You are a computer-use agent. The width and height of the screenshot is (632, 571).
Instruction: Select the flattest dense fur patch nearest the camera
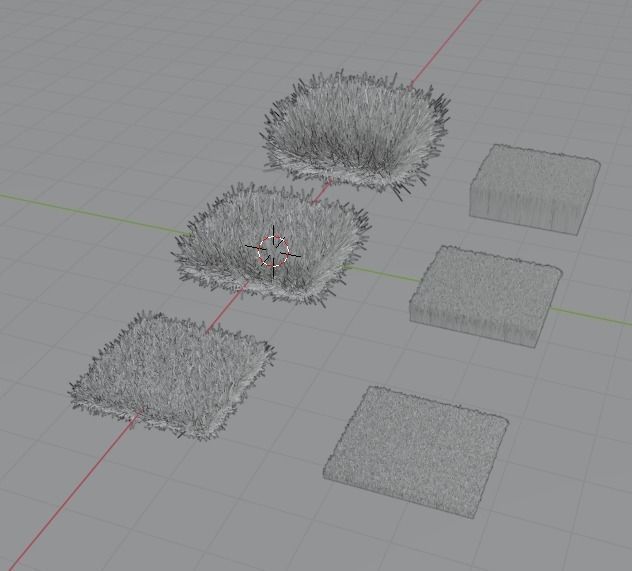point(416,451)
